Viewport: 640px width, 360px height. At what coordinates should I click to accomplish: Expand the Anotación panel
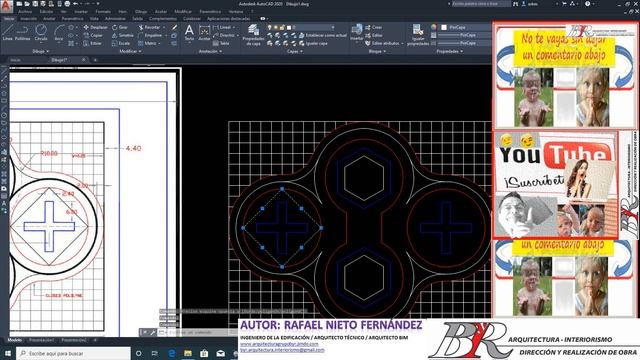pyautogui.click(x=210, y=51)
